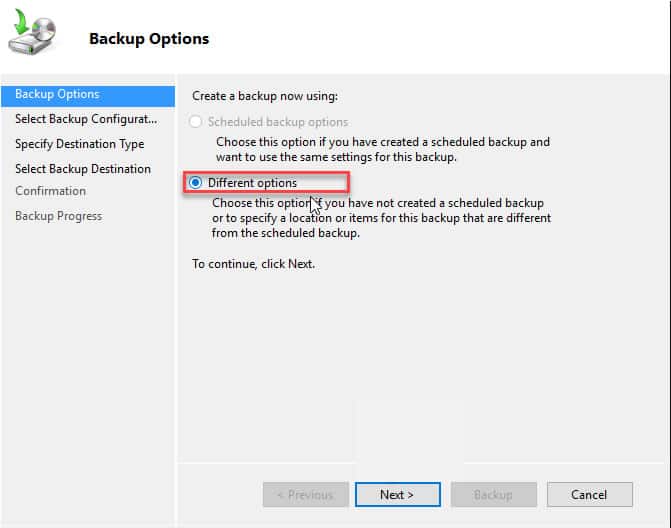Click the Different options description paragraph

coord(381,218)
